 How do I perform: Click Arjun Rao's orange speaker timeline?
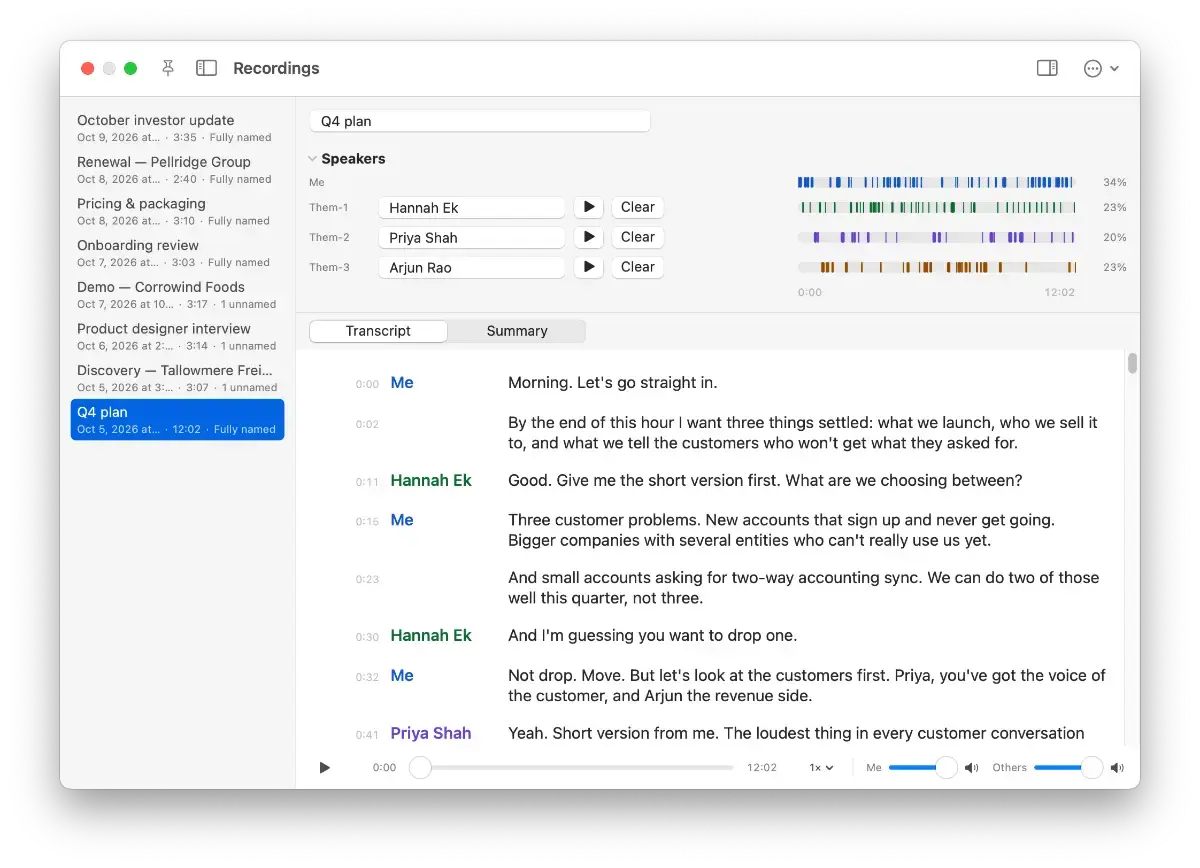936,268
